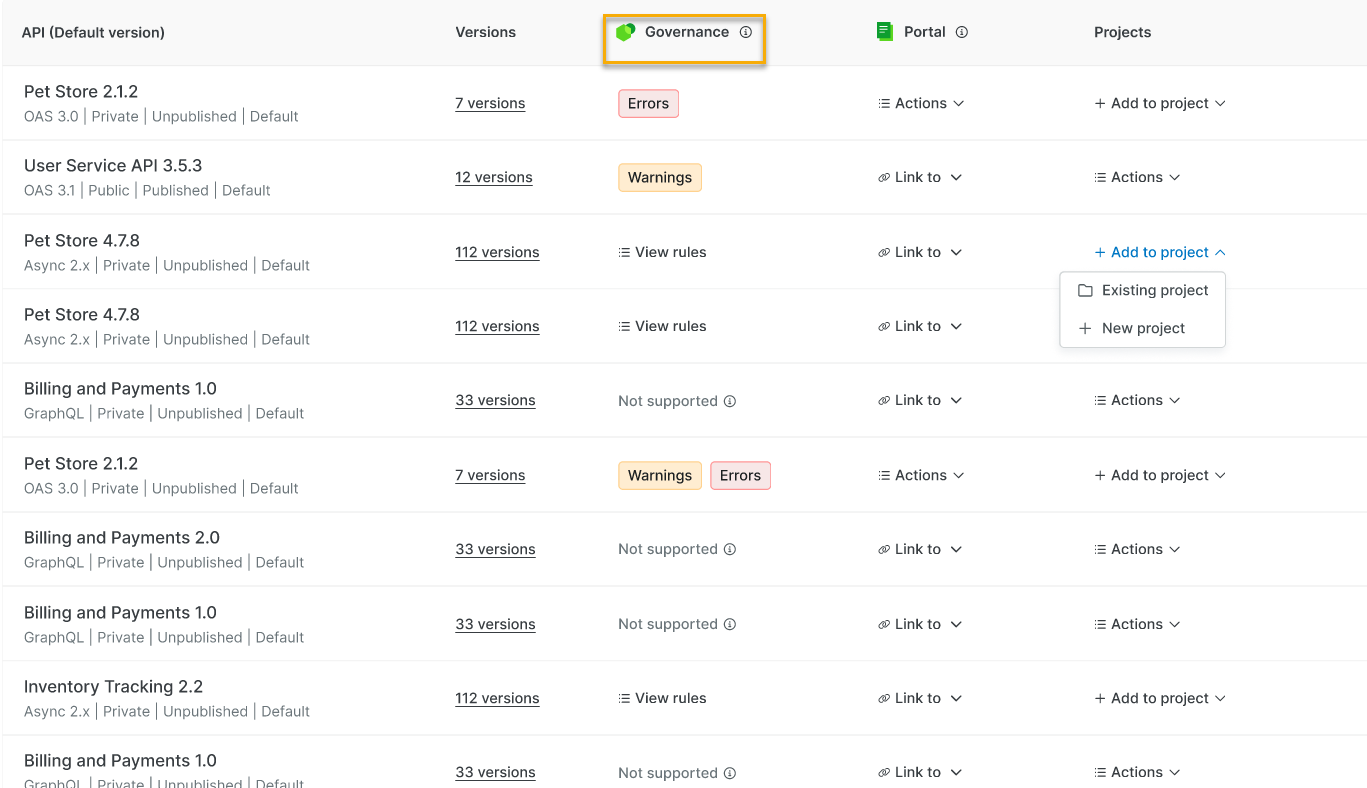Open Link to dropdown for Billing and Payments 2.0
Screen dimensions: 1367x788
coord(919,549)
